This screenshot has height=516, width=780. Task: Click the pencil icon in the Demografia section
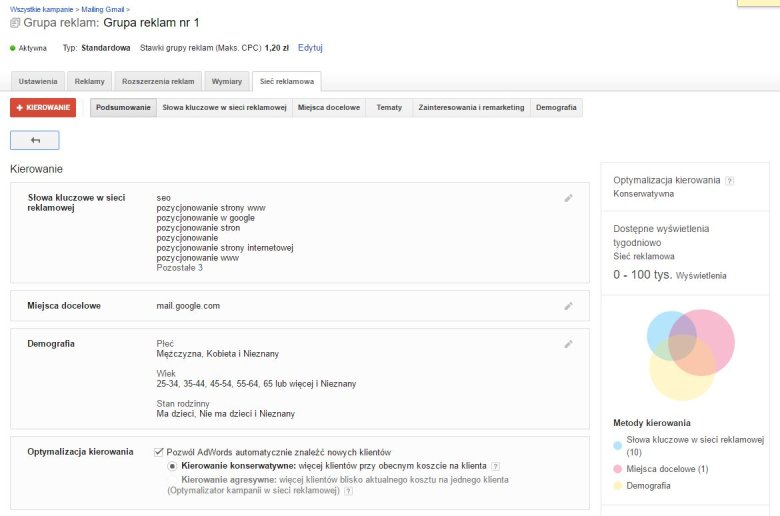click(x=568, y=344)
